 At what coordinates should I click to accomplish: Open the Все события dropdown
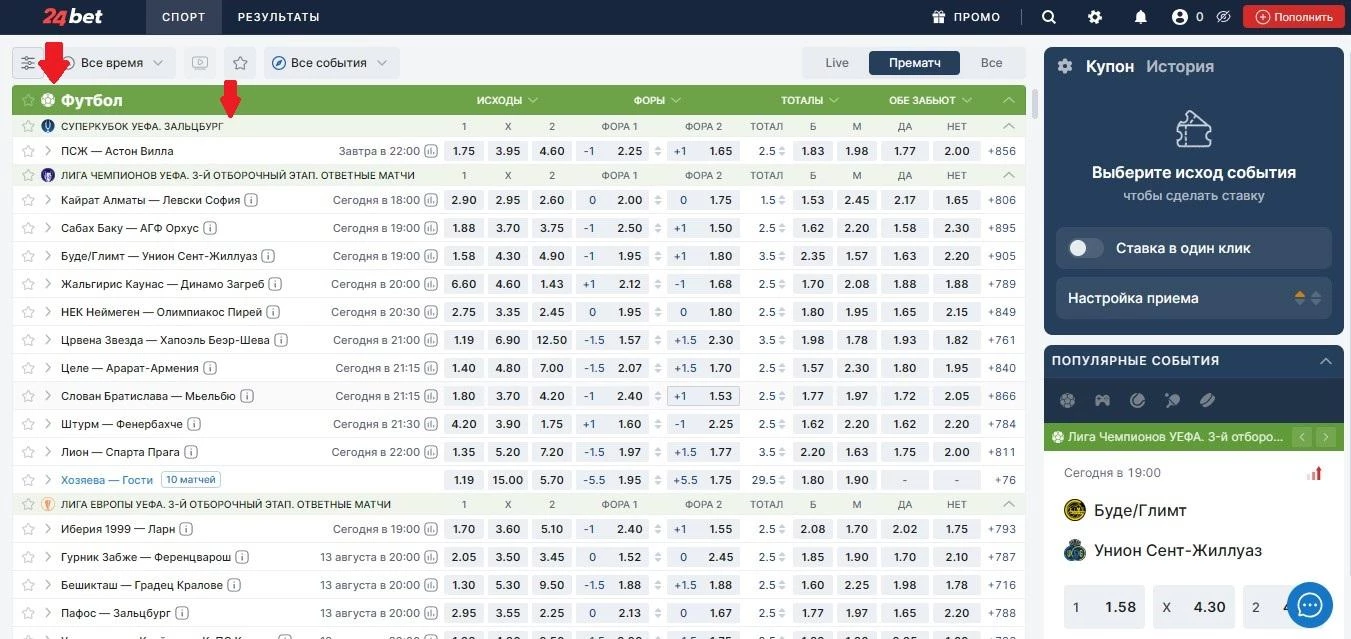point(332,63)
